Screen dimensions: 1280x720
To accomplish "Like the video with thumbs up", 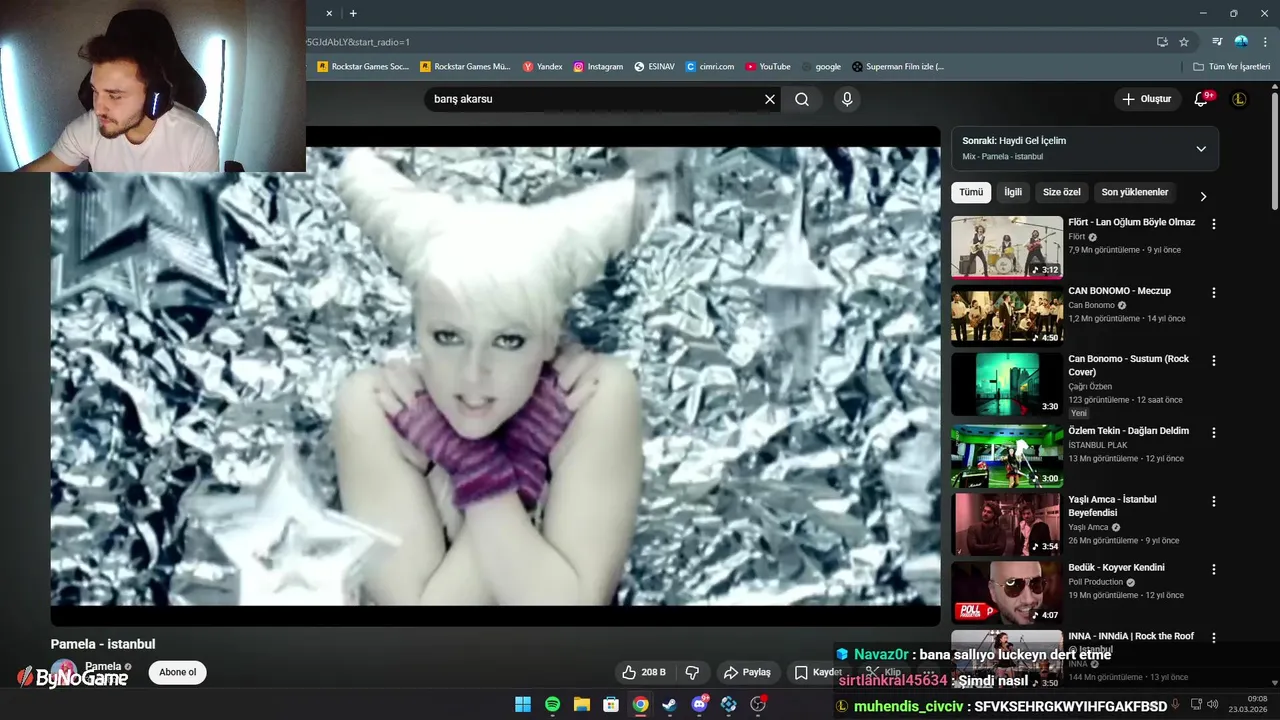I will point(644,672).
